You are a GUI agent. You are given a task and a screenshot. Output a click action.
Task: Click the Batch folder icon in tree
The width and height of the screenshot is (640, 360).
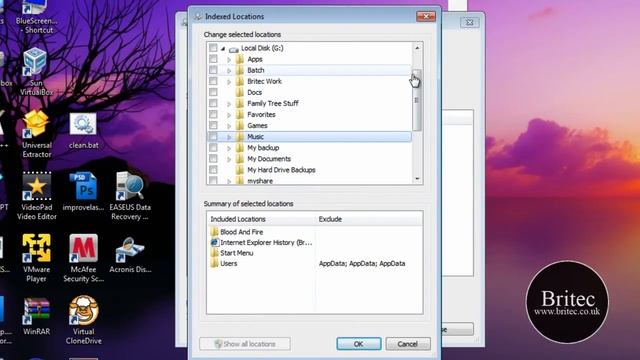[240, 70]
